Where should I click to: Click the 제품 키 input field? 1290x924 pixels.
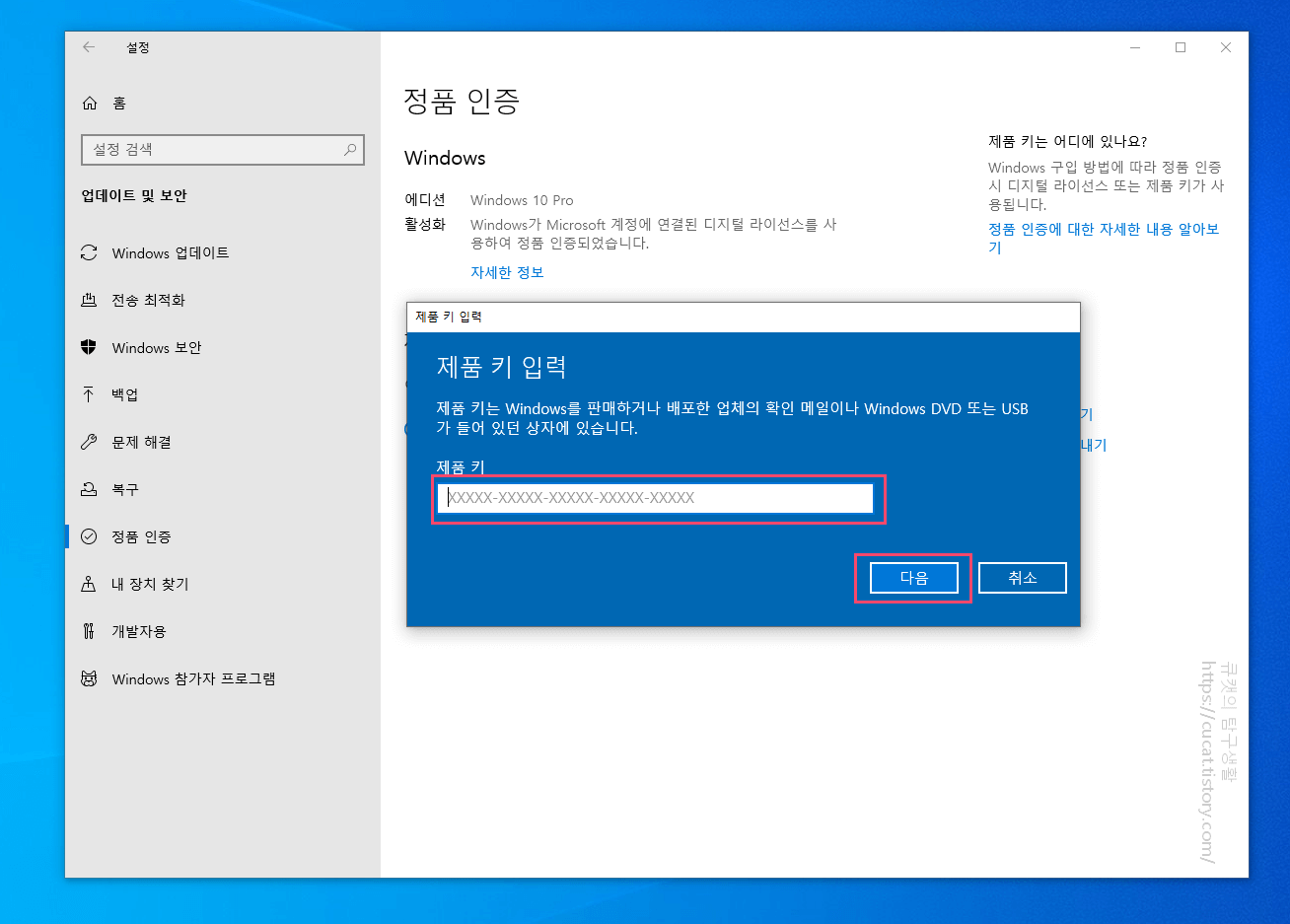[656, 498]
